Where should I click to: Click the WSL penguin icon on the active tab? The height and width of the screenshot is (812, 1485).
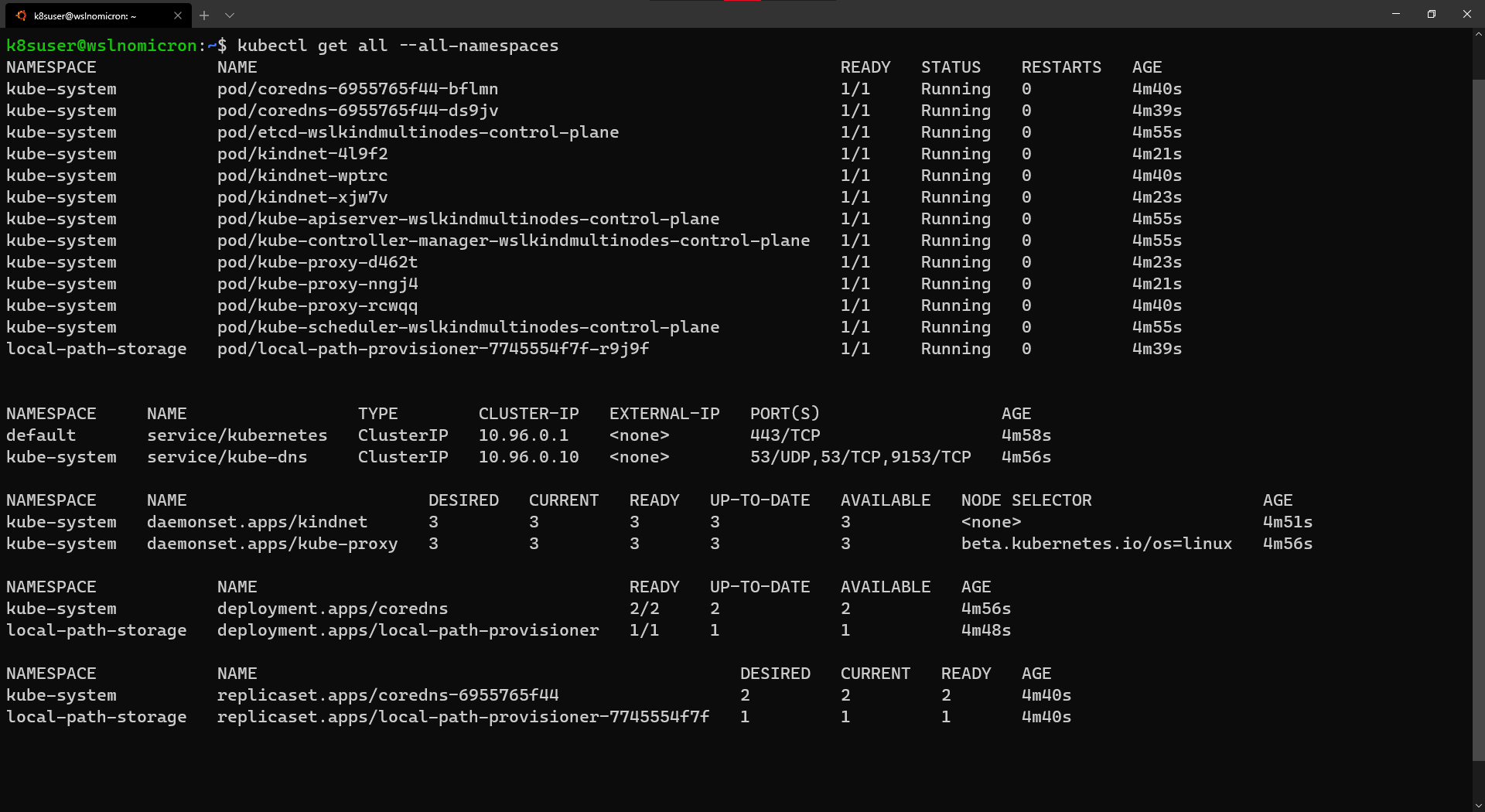pos(20,15)
